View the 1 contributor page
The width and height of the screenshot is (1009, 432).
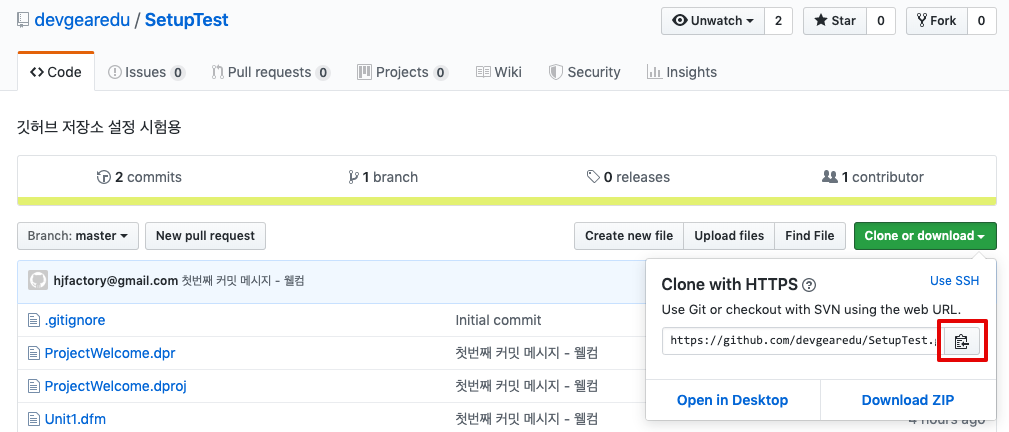tap(873, 177)
